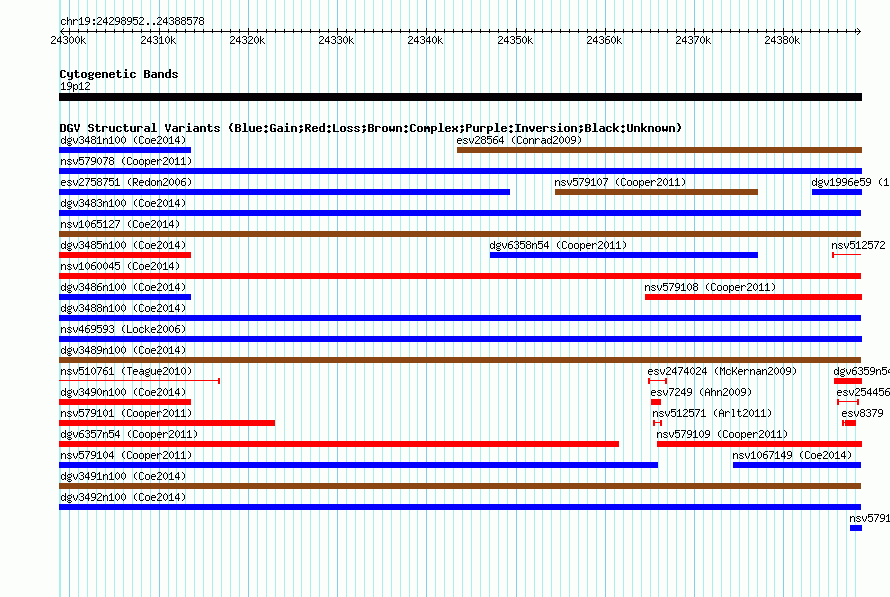This screenshot has height=597, width=890.
Task: Click dgv3492n100 (Coe2014) label
Action: coord(123,497)
